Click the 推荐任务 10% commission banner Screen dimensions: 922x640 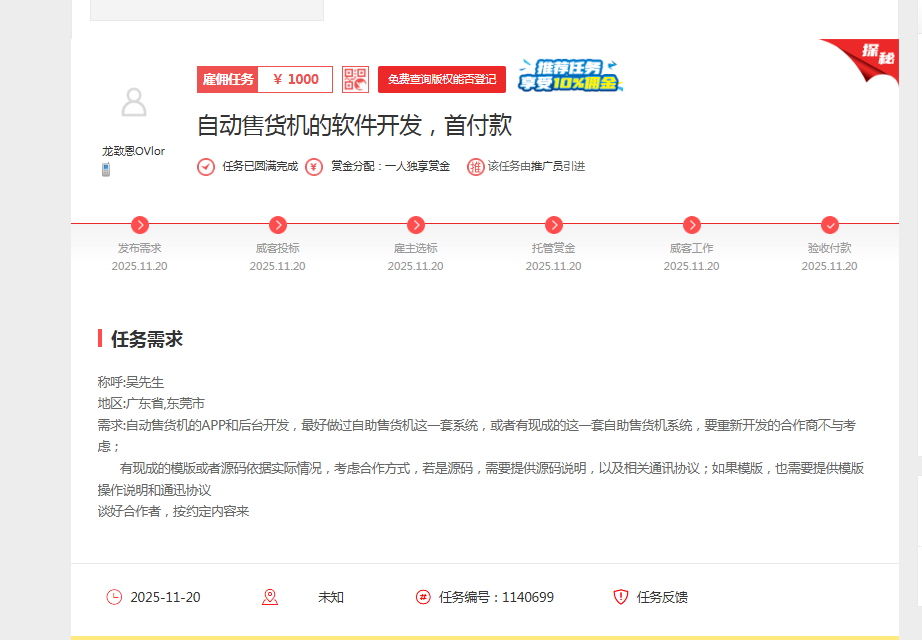[x=571, y=76]
